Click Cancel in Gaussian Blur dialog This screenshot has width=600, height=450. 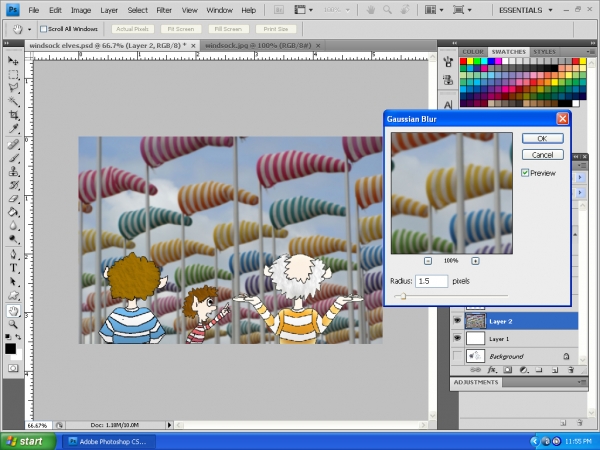coord(543,155)
